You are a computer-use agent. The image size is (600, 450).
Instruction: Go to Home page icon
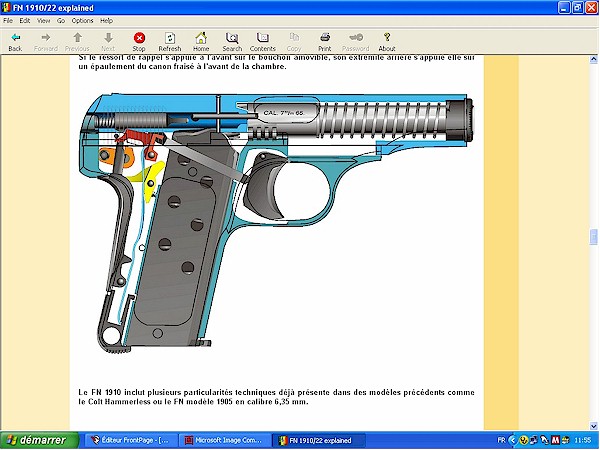click(x=201, y=38)
